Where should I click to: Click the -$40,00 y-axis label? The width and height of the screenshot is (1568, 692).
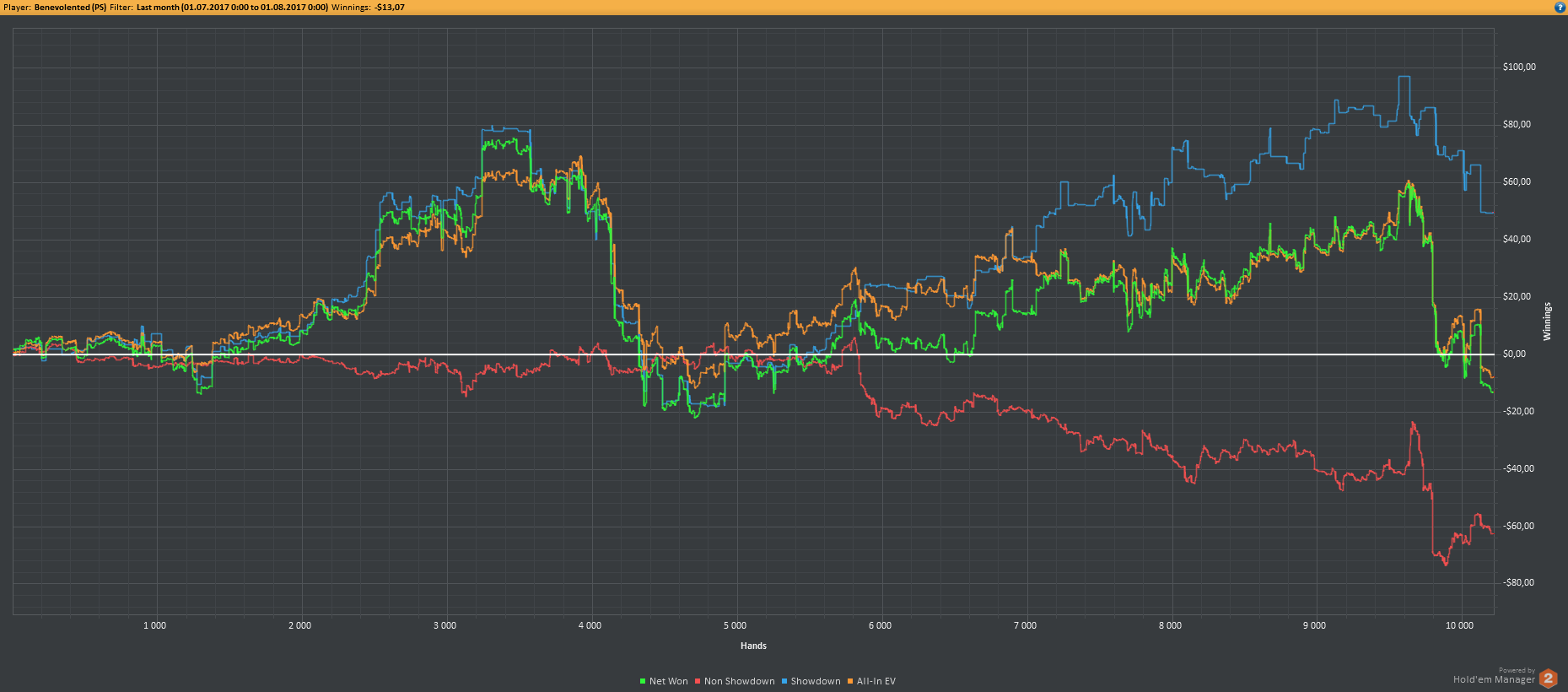(1518, 468)
